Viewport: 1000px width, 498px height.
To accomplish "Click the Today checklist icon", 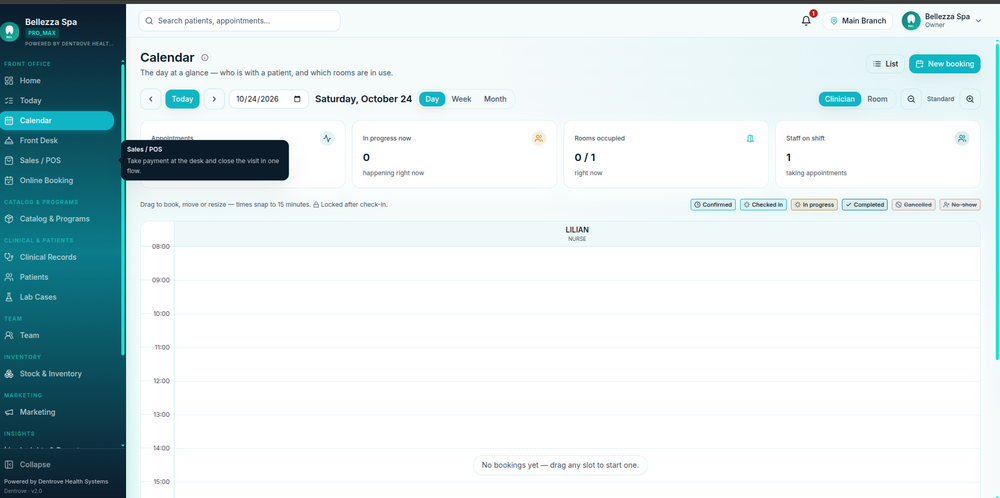I will pos(9,101).
